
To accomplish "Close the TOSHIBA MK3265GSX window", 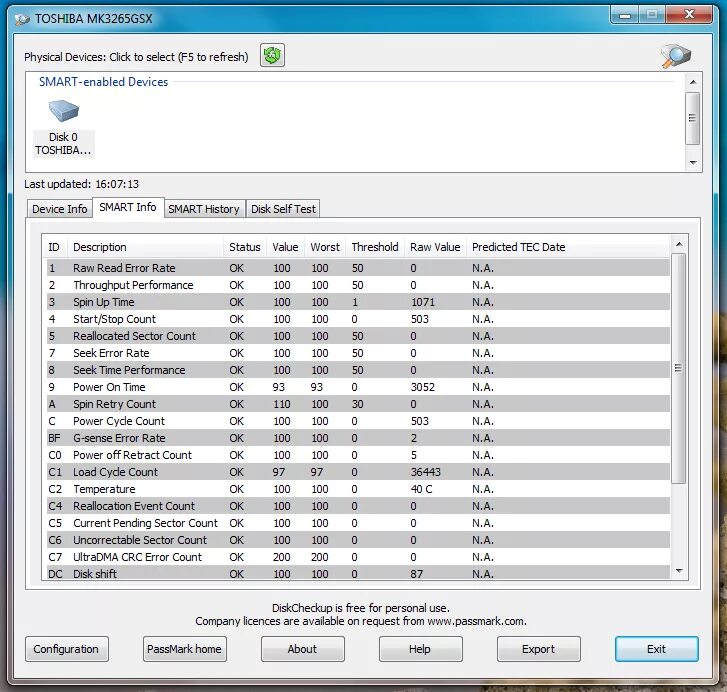I will pyautogui.click(x=689, y=15).
